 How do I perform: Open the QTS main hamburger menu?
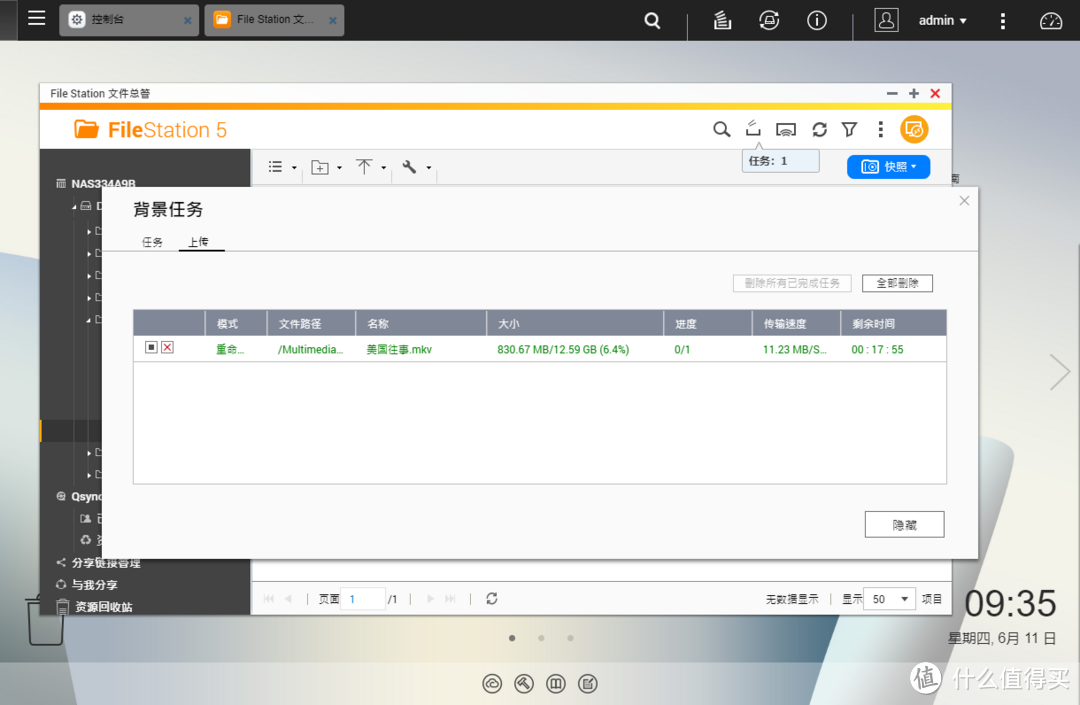(37, 19)
